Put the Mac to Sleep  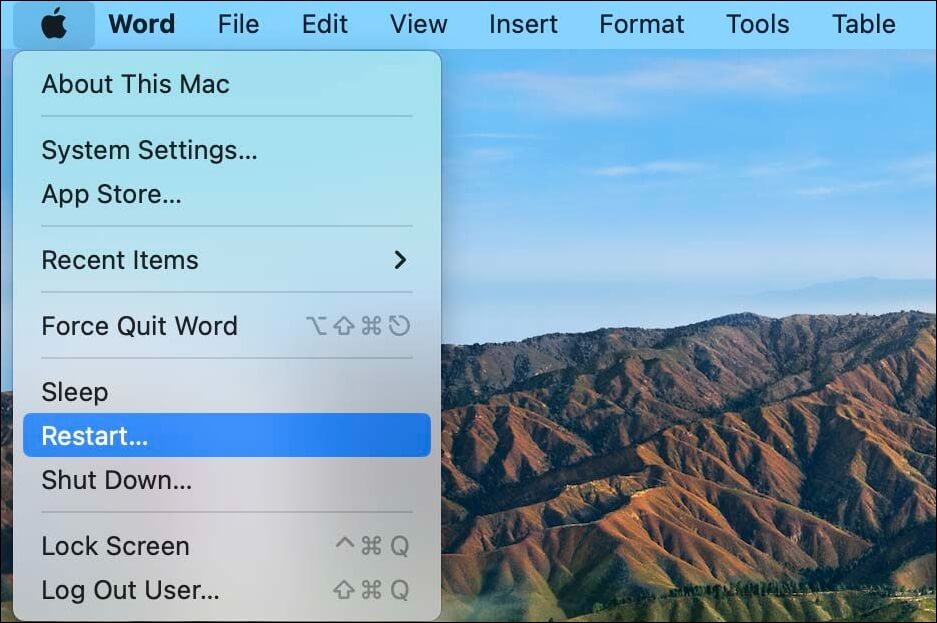coord(226,392)
